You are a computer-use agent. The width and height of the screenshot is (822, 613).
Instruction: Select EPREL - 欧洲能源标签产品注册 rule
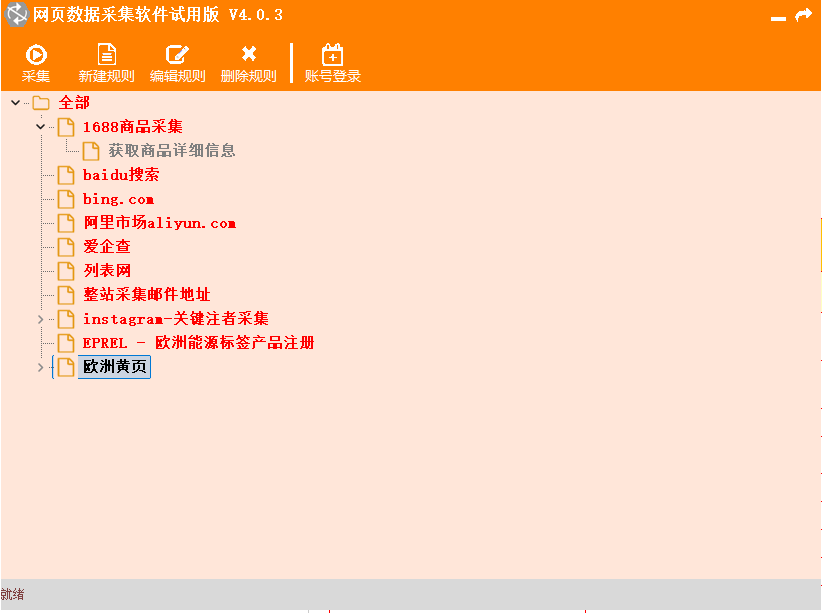point(199,343)
